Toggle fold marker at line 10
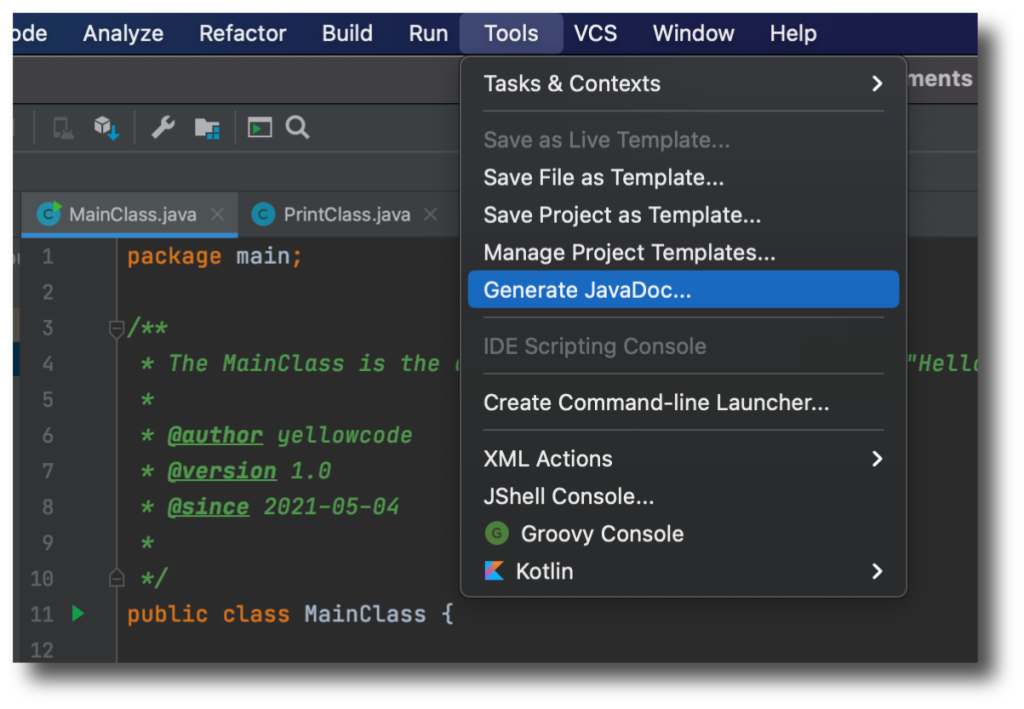Viewport: 1024px width, 709px height. click(x=117, y=577)
